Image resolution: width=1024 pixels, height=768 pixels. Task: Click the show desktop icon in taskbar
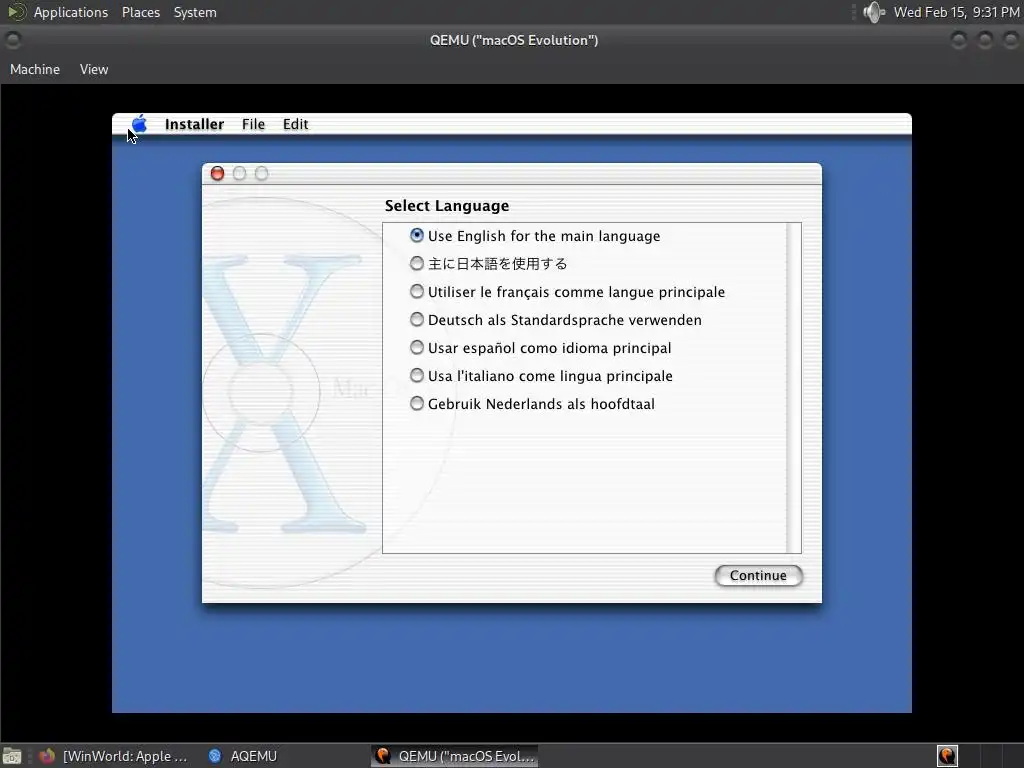point(12,756)
